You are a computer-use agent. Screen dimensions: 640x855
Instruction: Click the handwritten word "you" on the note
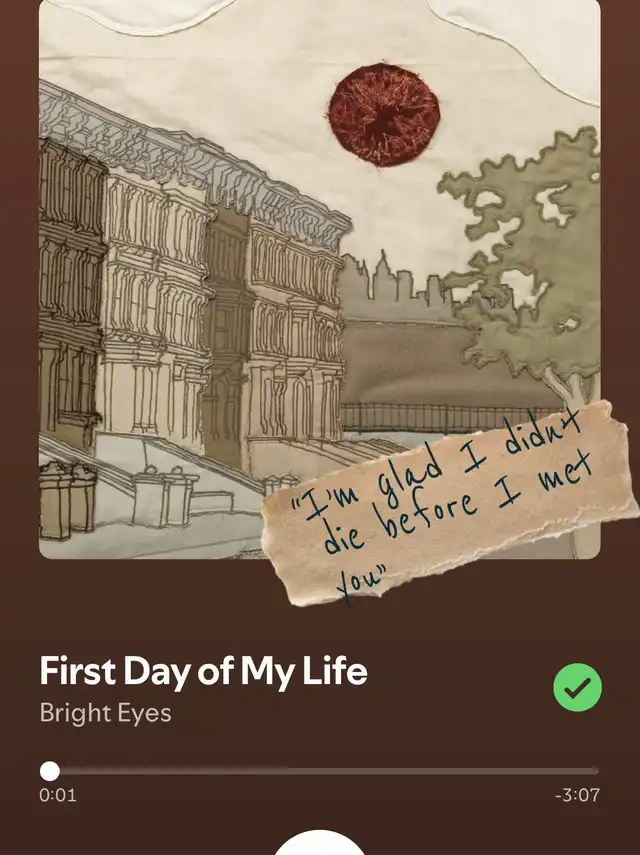click(360, 584)
